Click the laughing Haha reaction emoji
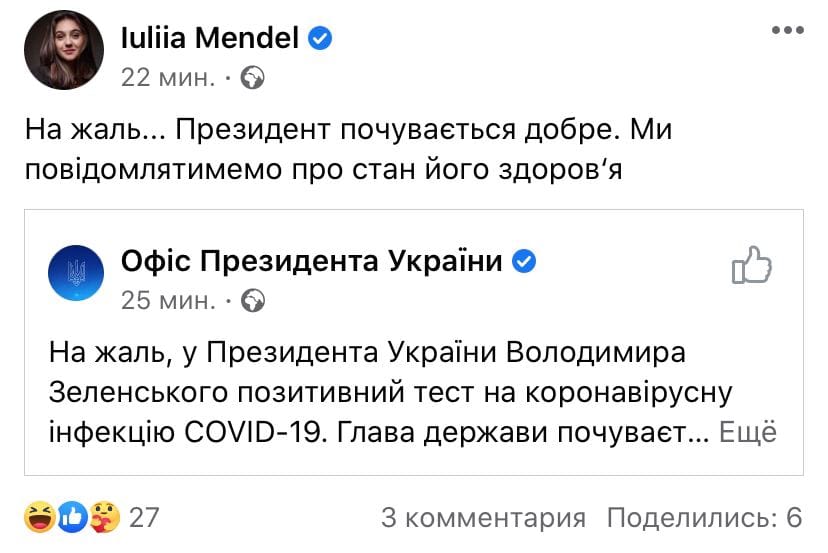828x553 pixels. tap(42, 517)
